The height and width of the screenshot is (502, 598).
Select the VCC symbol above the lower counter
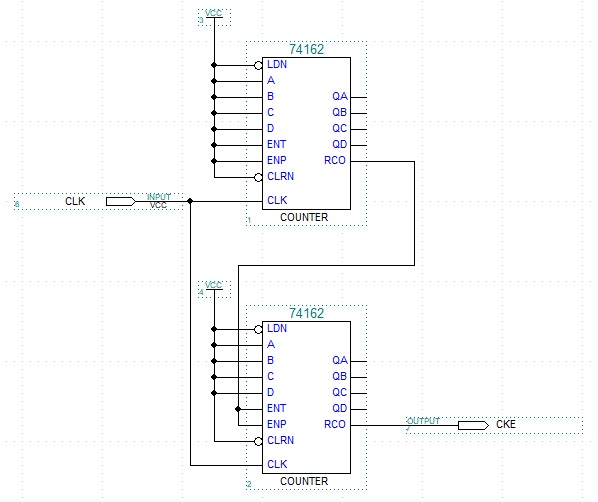[214, 289]
